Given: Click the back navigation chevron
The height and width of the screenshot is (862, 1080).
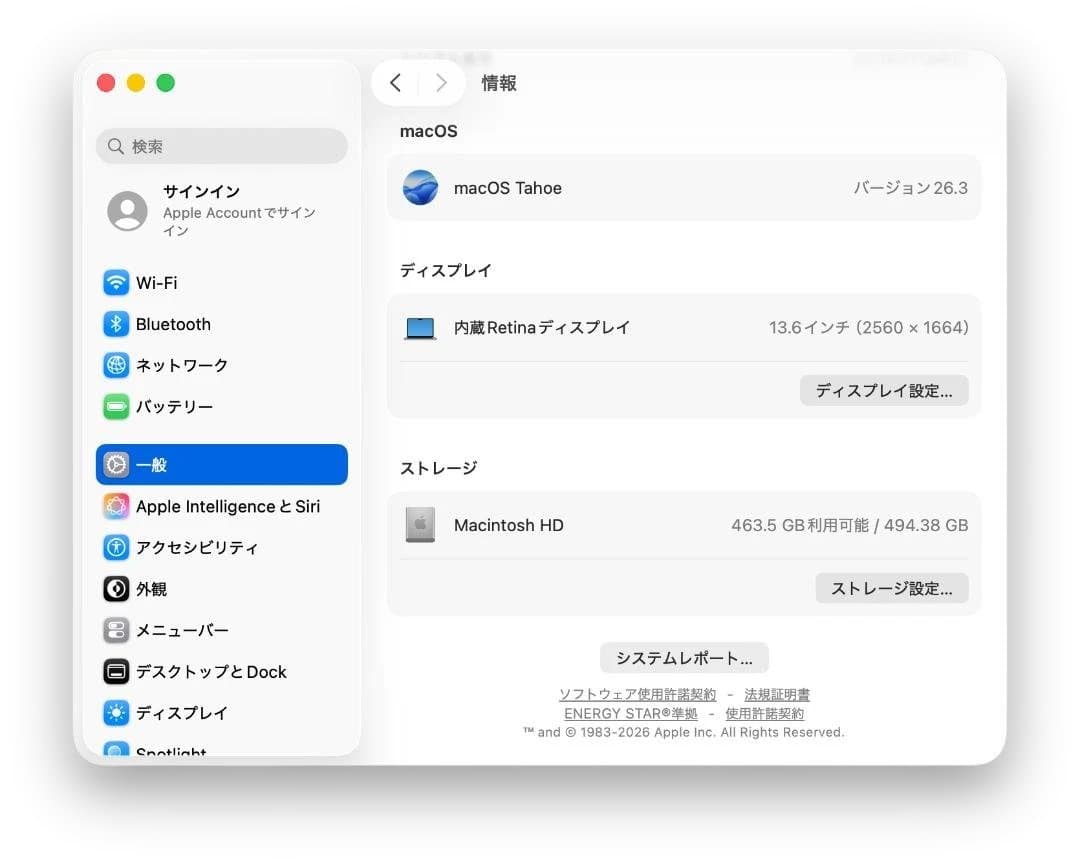Looking at the screenshot, I should tap(396, 83).
